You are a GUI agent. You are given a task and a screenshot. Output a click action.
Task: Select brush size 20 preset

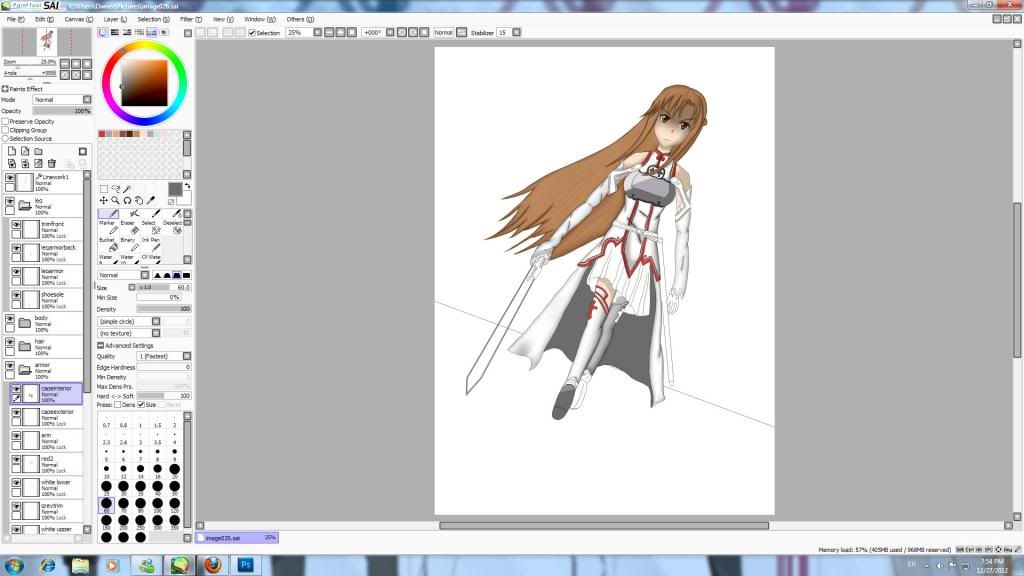click(174, 471)
